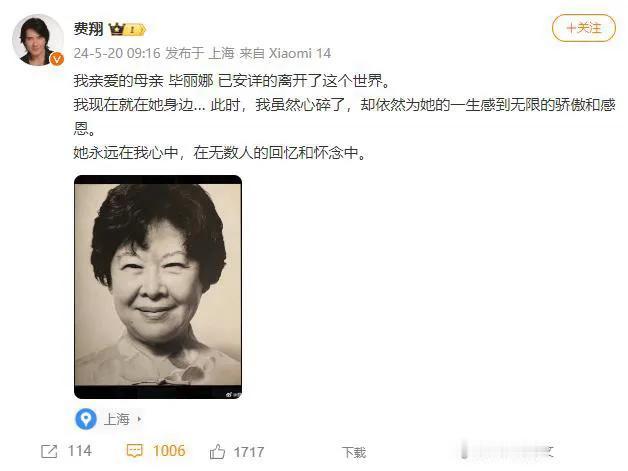Viewport: 628px width, 471px height.
Task: Open 费翔's profile avatar
Action: point(38,40)
